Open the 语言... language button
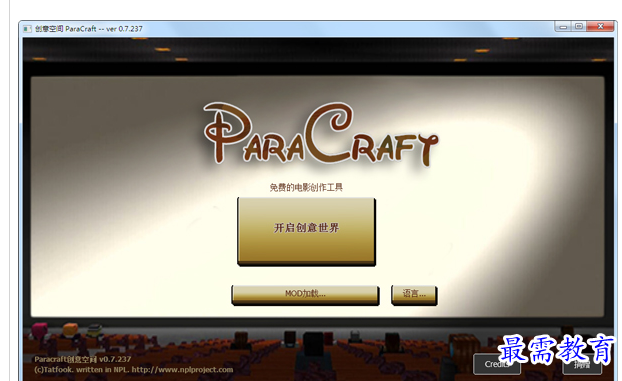This screenshot has width=622, height=381. point(414,295)
